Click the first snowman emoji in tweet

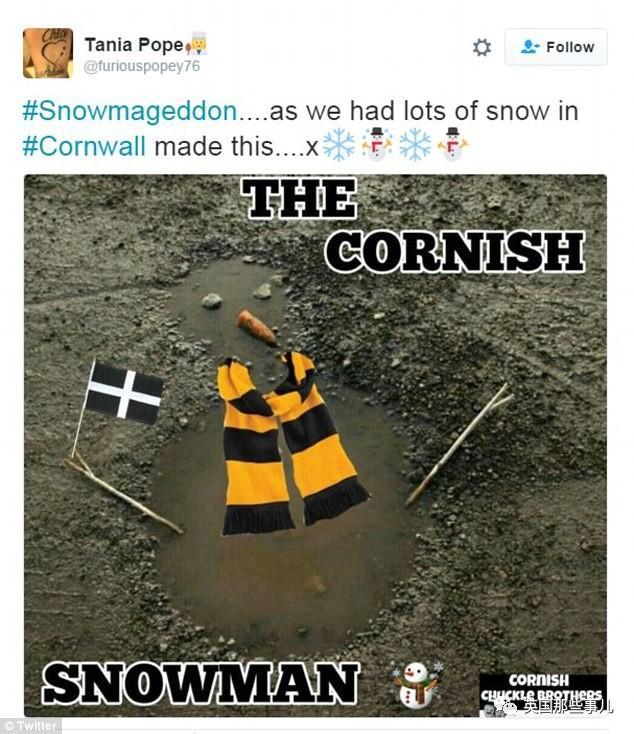(x=377, y=144)
